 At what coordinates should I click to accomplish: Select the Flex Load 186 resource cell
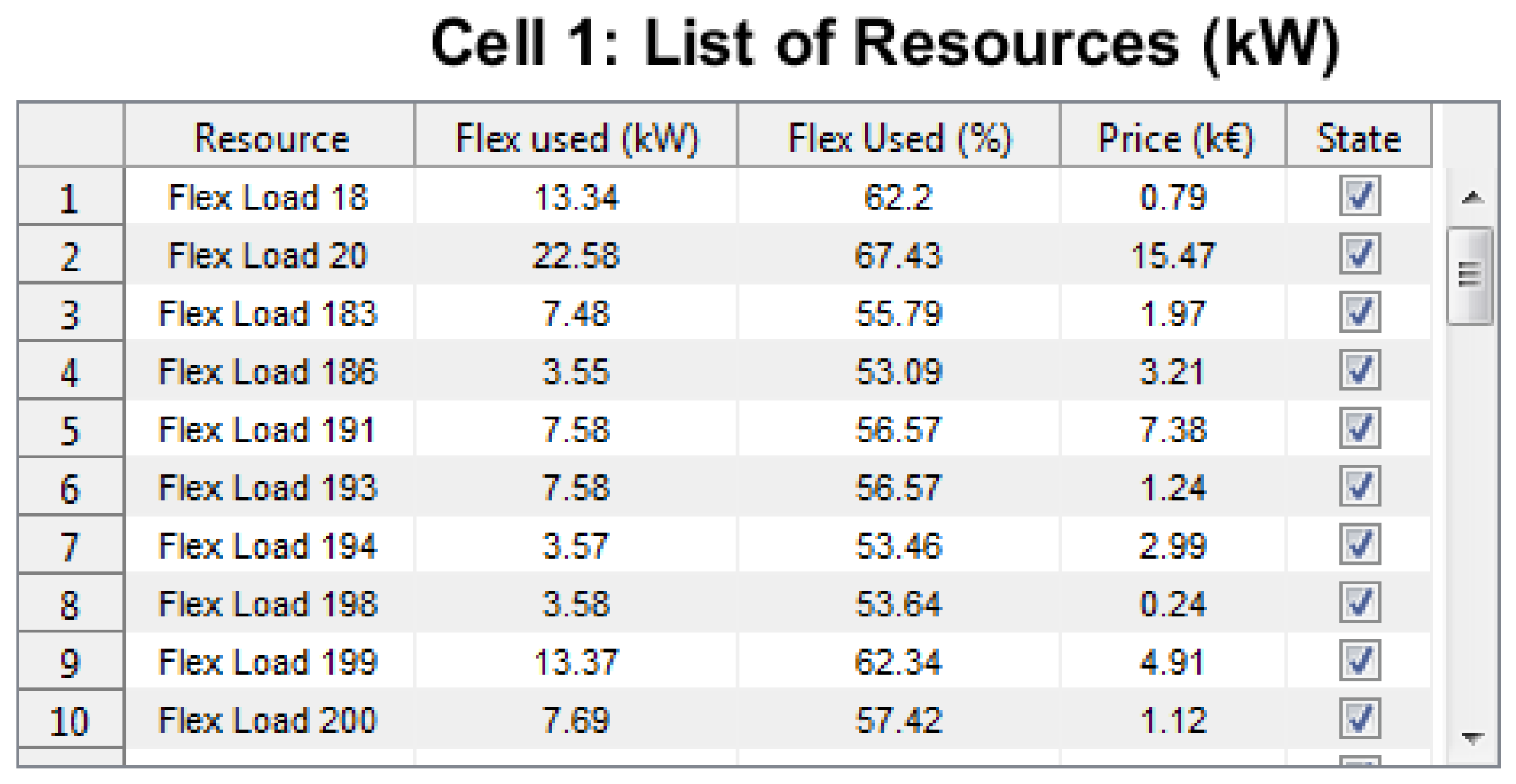[x=268, y=371]
